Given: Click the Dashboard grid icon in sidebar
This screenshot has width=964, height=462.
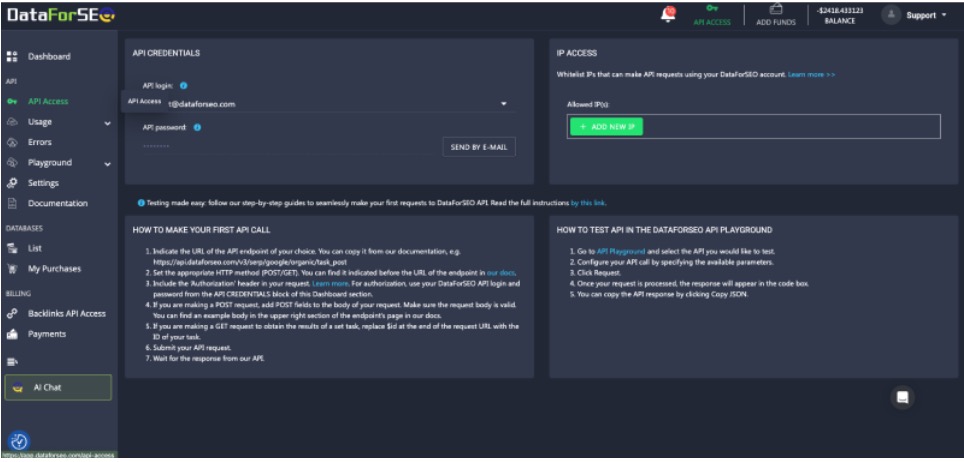Looking at the screenshot, I should click(12, 57).
